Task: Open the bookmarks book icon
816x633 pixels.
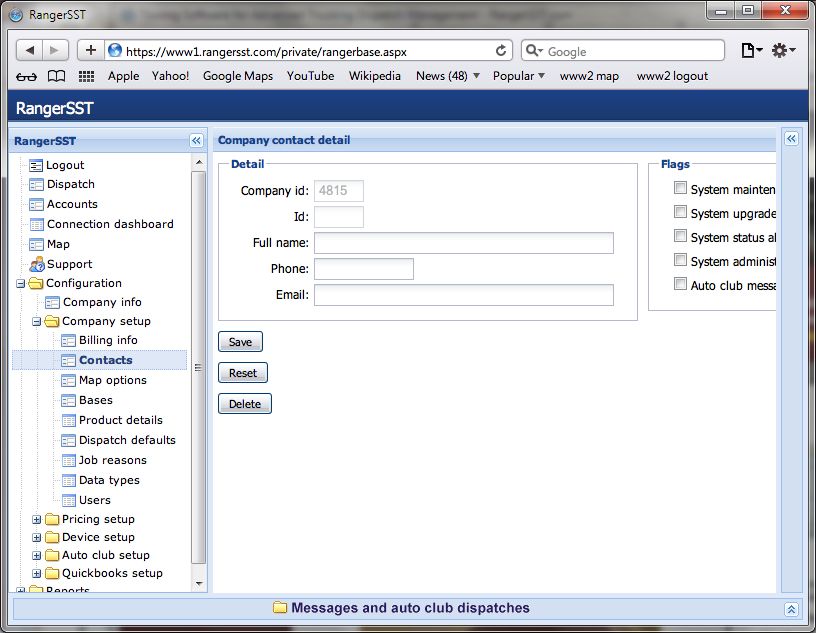Action: pyautogui.click(x=57, y=76)
